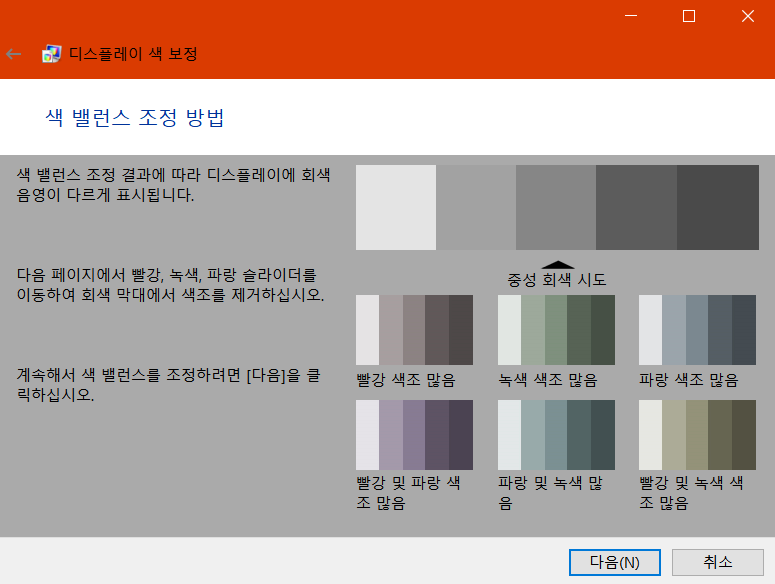775x584 pixels.
Task: Click the paragraph starting 다음 페이지에서 빨강
Action: pos(171,285)
